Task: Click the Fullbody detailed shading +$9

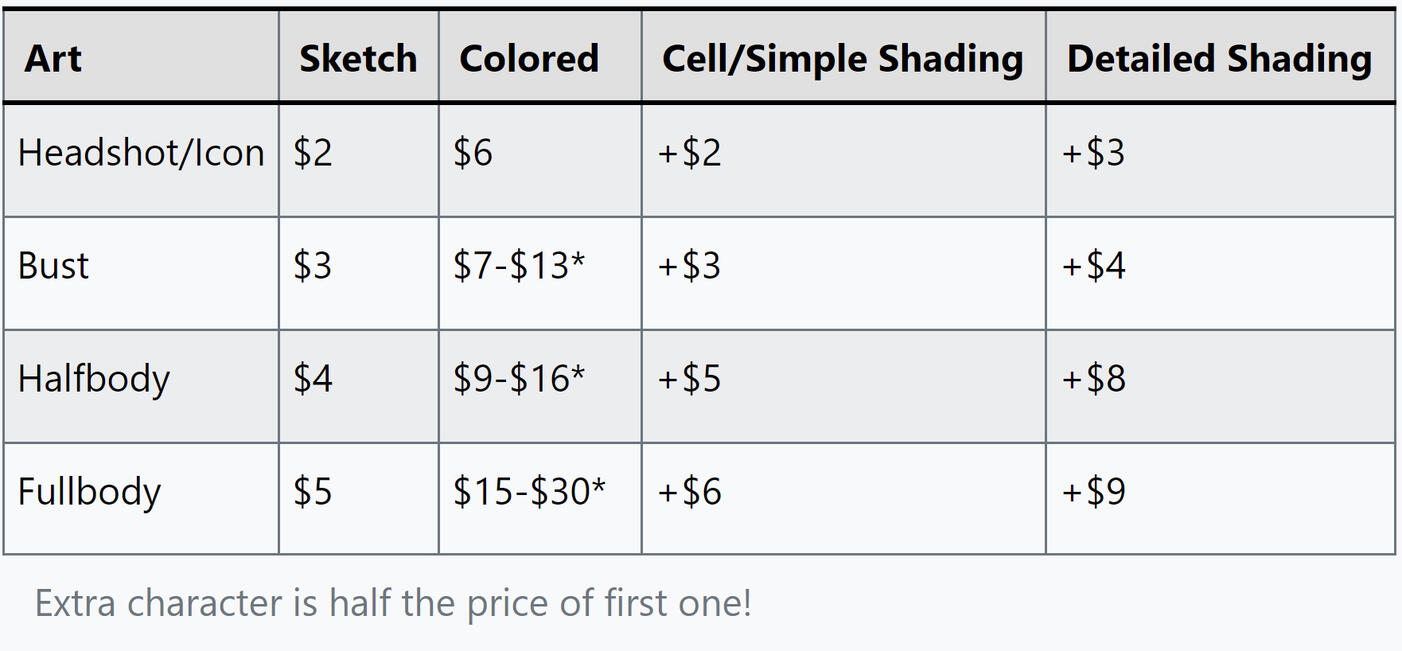Action: coord(1093,492)
